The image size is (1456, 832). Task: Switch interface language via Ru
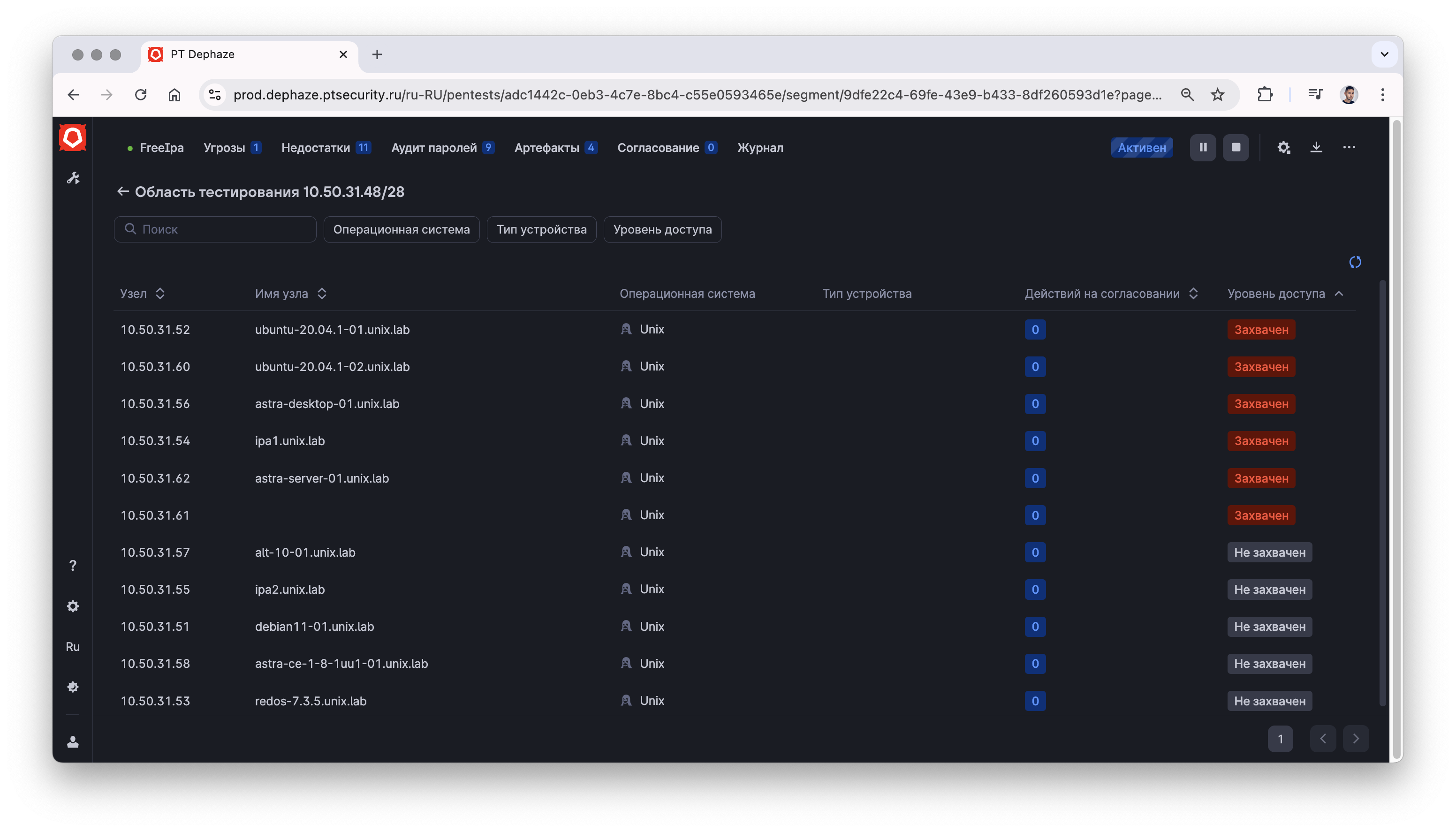(x=73, y=647)
